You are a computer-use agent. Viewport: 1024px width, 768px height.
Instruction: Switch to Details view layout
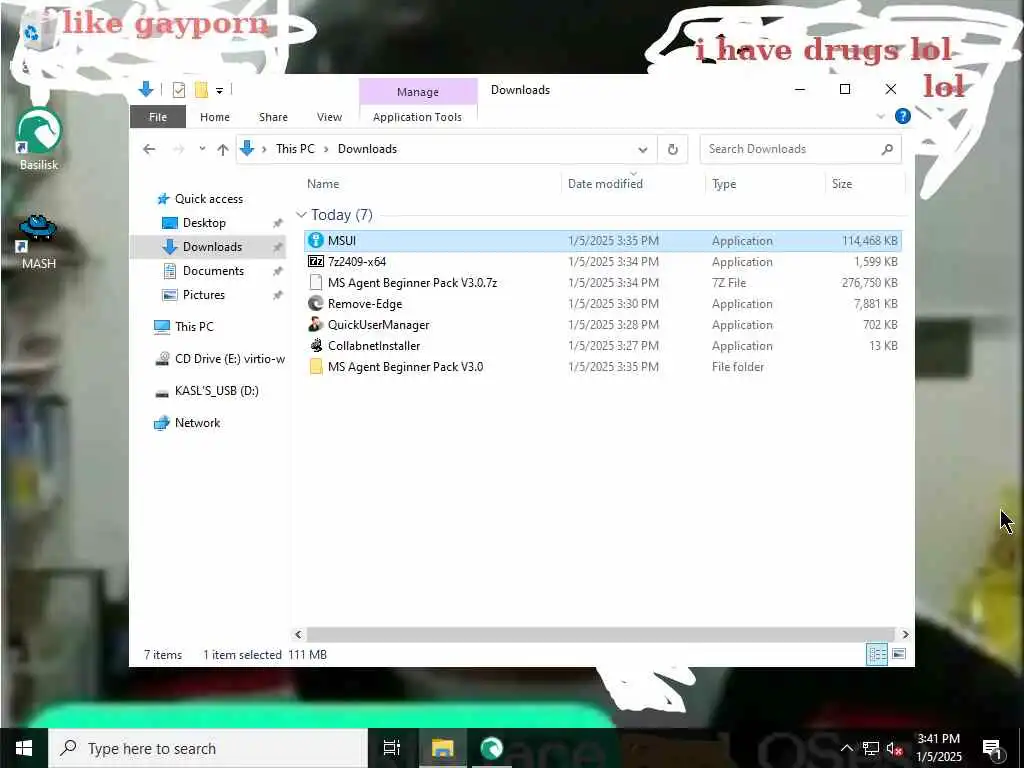pos(877,654)
